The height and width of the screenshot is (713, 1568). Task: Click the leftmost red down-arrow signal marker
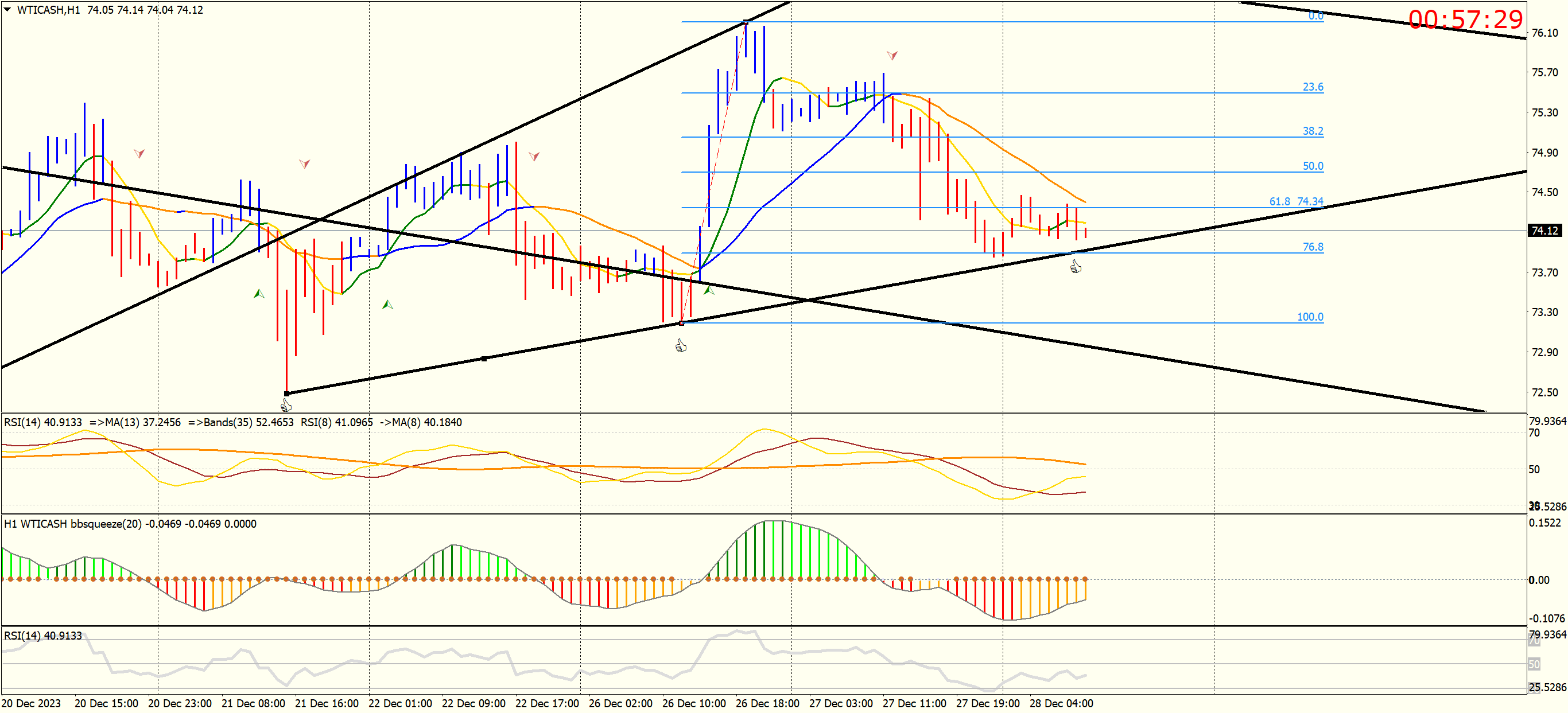tap(139, 153)
